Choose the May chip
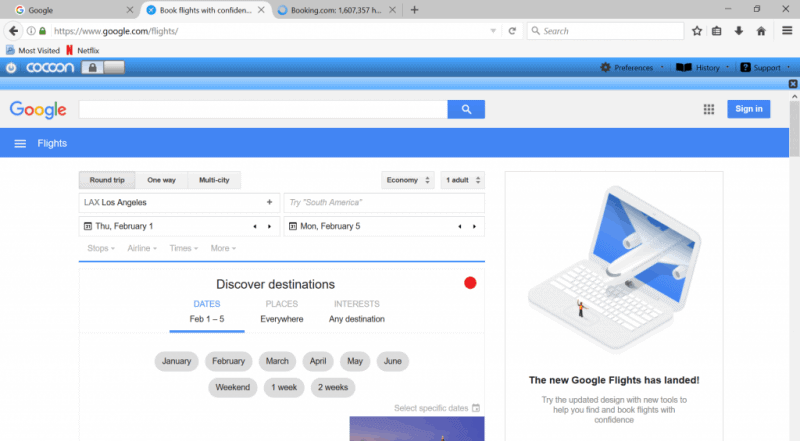The image size is (800, 441). (355, 361)
